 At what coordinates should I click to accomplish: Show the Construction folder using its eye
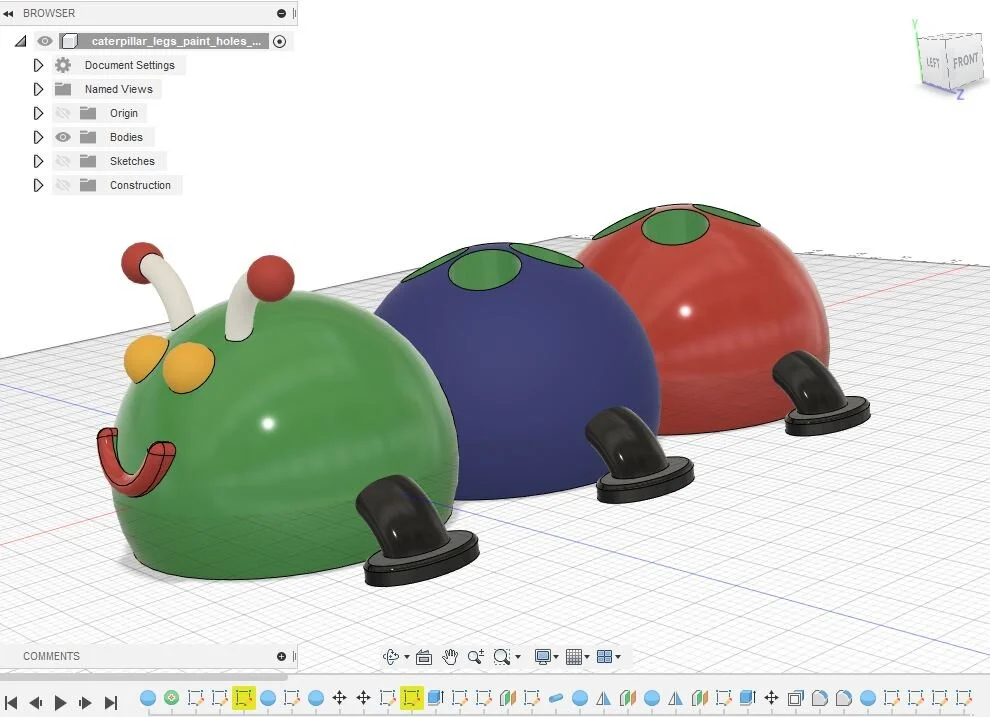[63, 185]
